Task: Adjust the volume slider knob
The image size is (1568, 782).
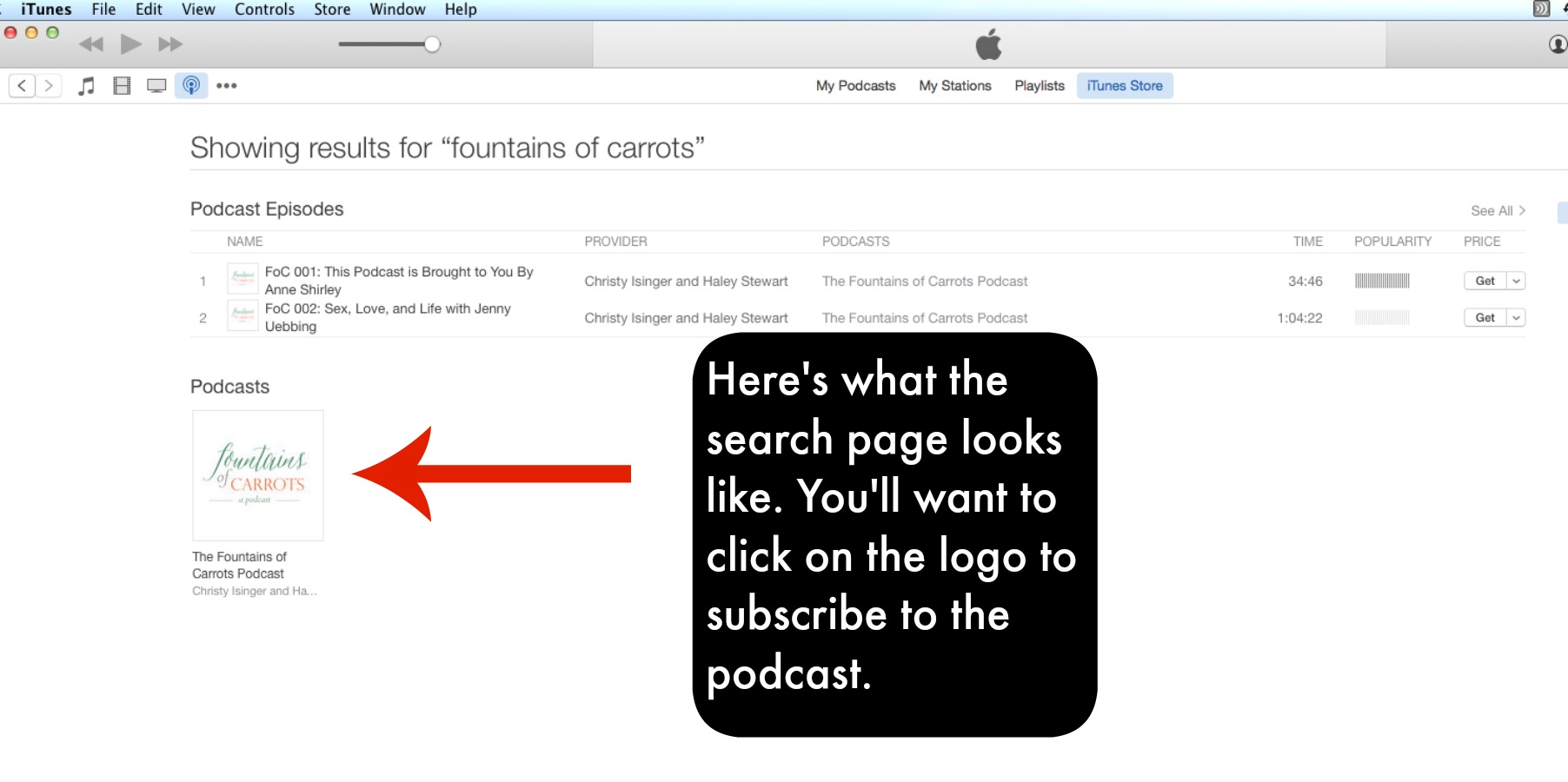Action: pyautogui.click(x=432, y=44)
